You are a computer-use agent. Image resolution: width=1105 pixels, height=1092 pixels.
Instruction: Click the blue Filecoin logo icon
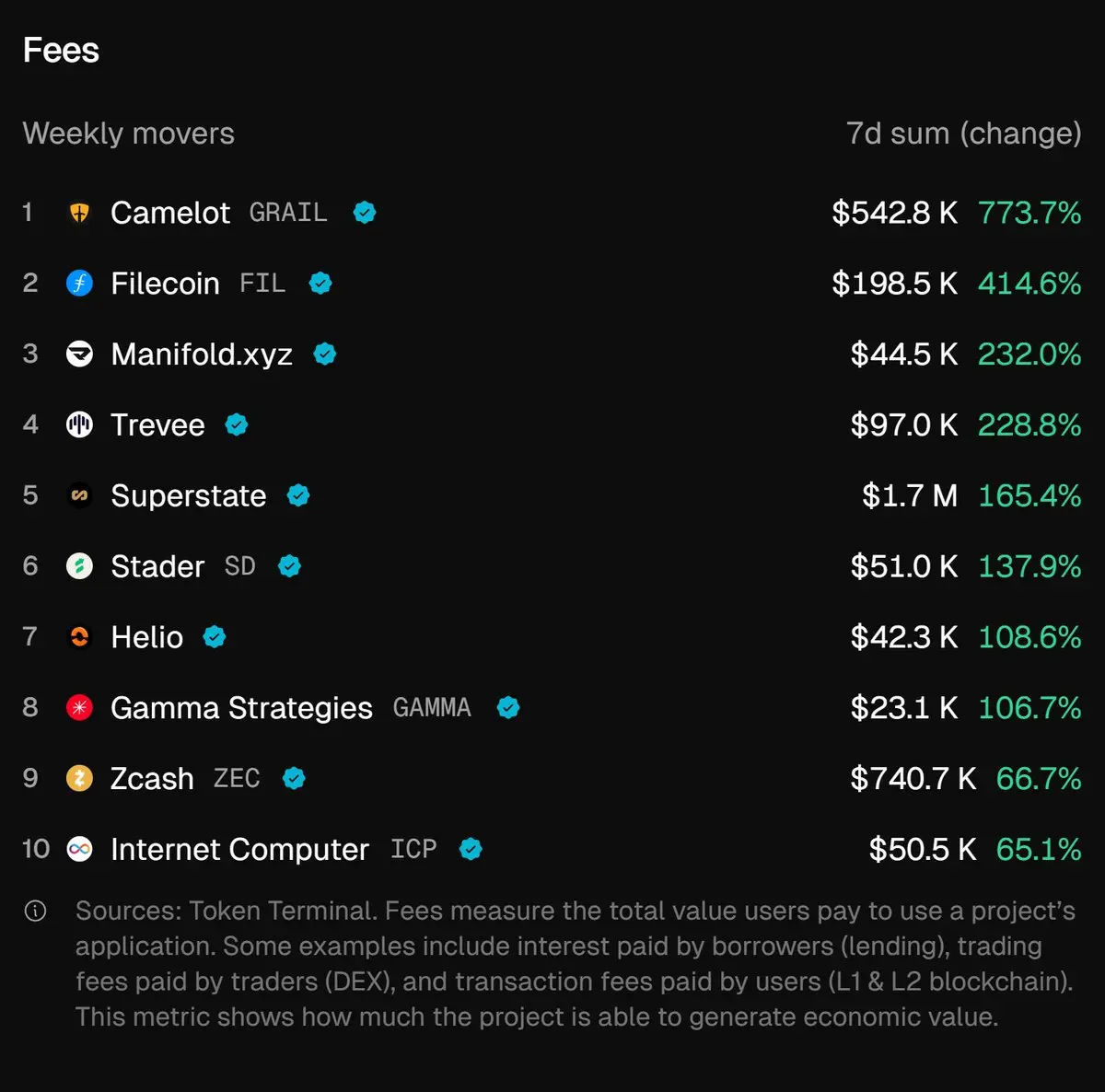point(80,284)
